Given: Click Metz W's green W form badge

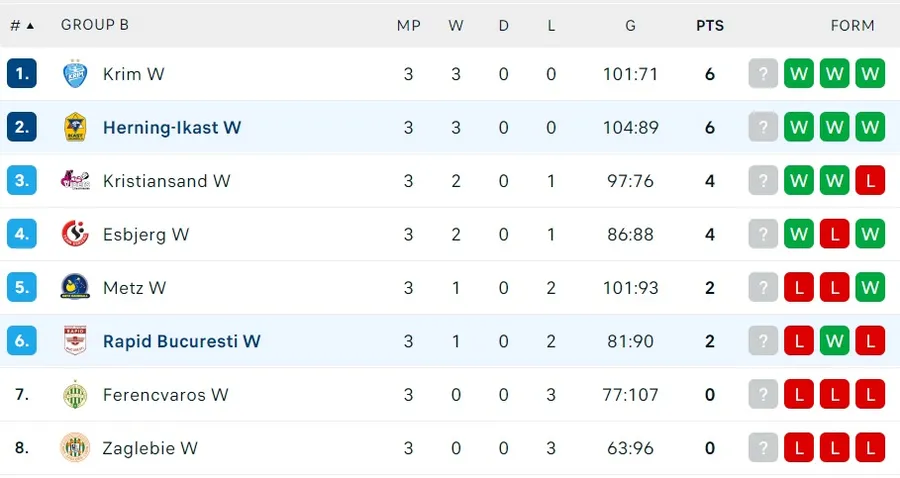Looking at the screenshot, I should pos(870,288).
